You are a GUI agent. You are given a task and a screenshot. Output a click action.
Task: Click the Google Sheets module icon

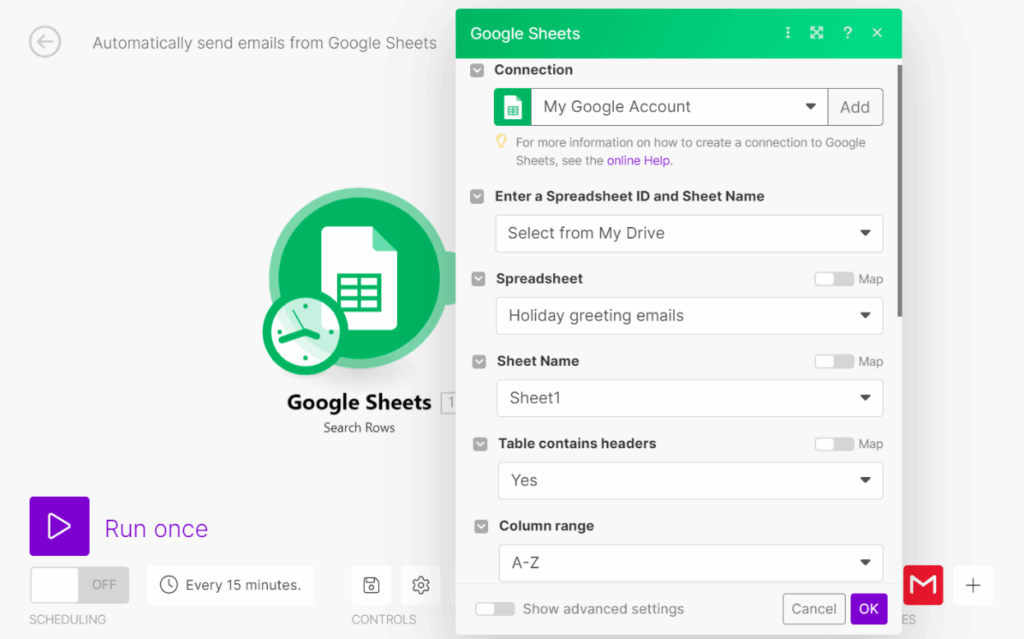pyautogui.click(x=357, y=289)
